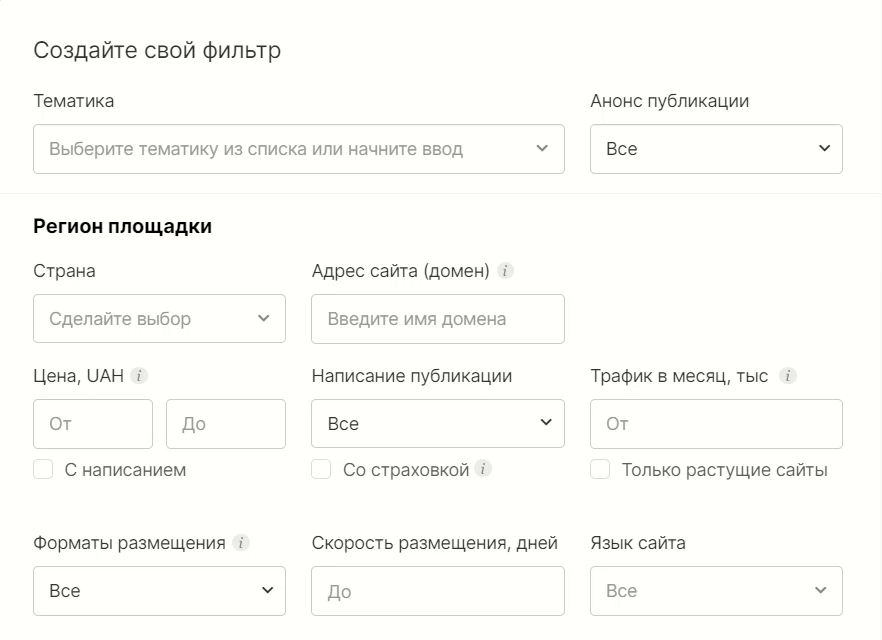Click the info icon next to Со страховкой
This screenshot has width=882, height=640.
[482, 468]
